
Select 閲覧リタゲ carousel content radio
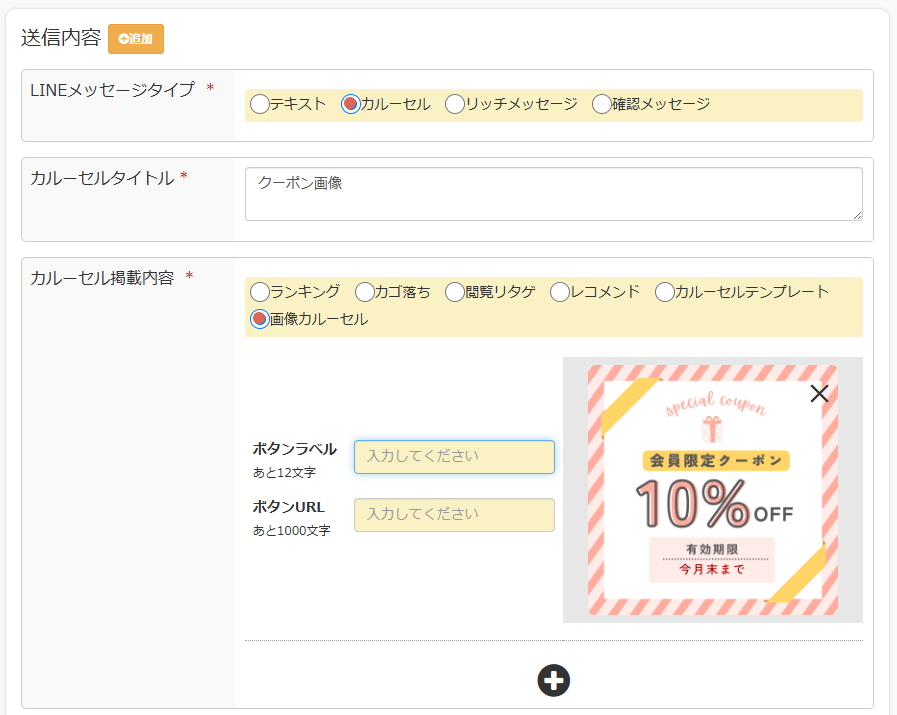pos(455,292)
